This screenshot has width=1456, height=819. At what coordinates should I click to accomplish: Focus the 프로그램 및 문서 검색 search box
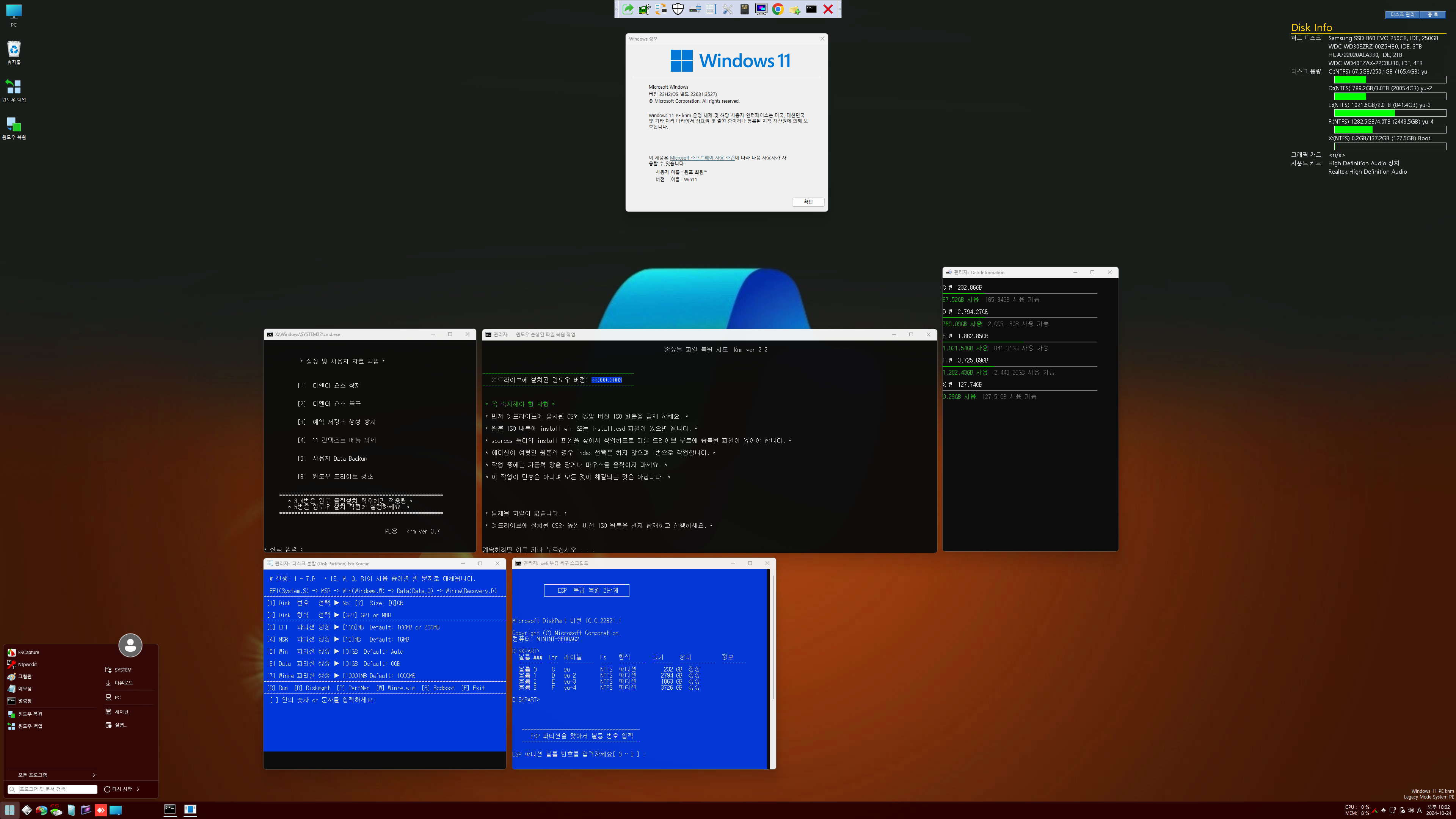click(53, 789)
